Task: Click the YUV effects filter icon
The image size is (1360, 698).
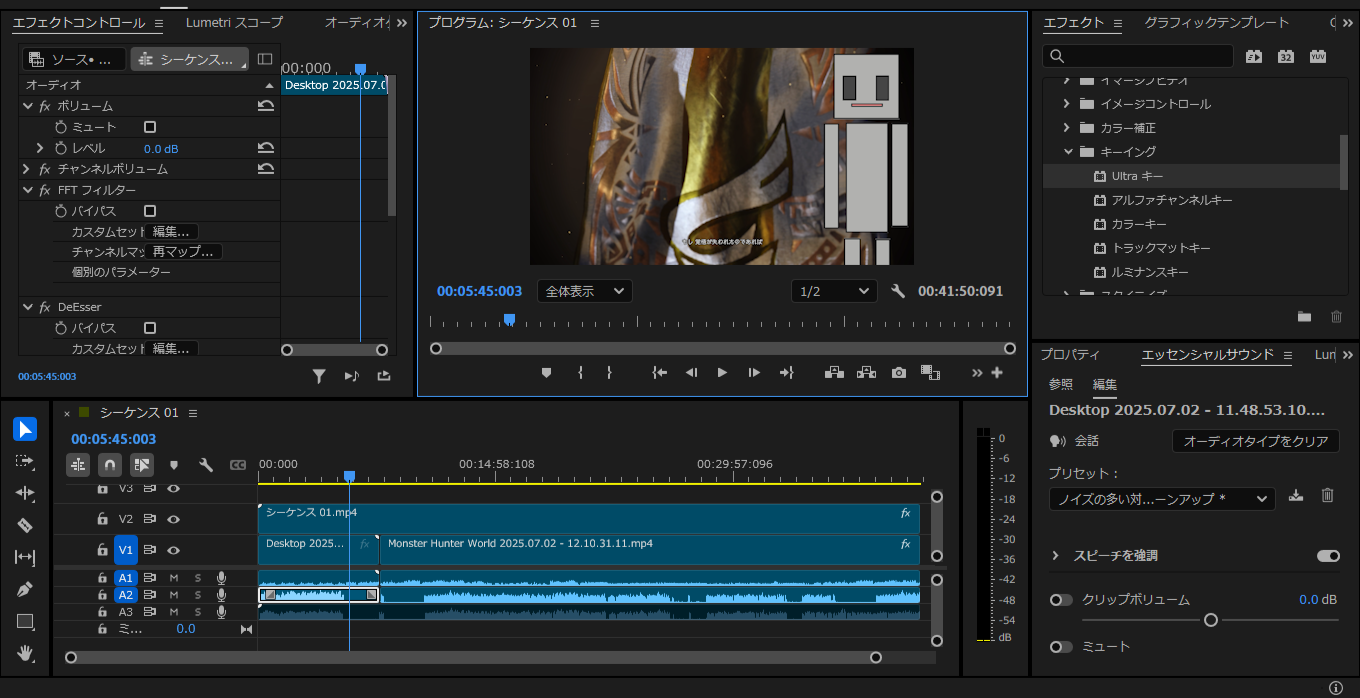Action: pos(1318,56)
